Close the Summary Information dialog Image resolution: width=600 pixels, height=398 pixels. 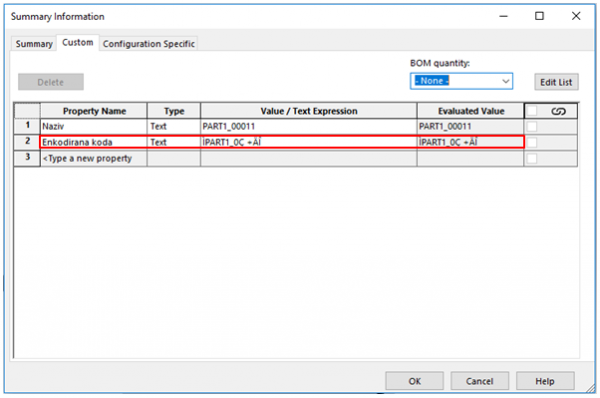[576, 16]
